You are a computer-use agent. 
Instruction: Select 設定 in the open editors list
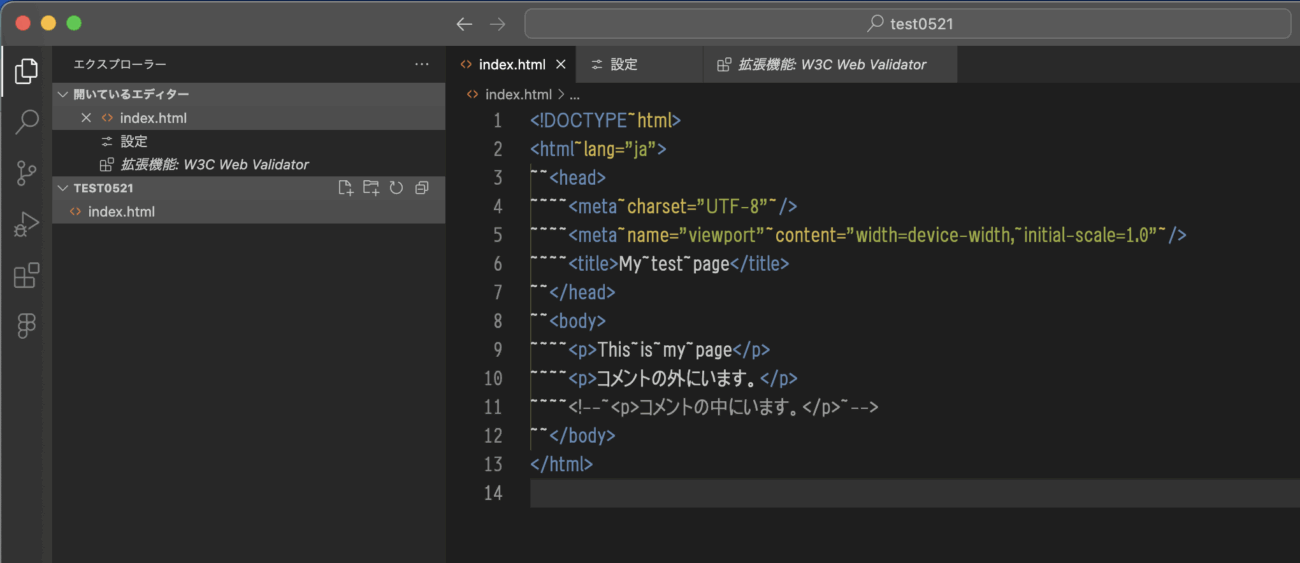(134, 141)
